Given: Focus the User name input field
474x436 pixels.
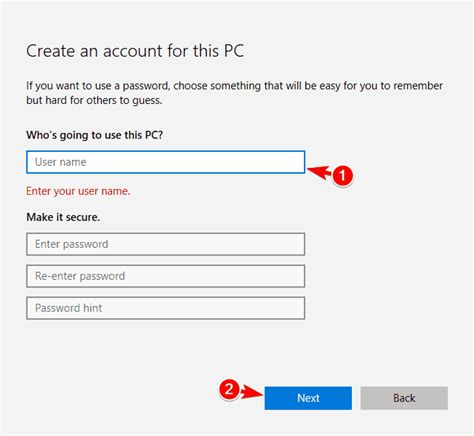Looking at the screenshot, I should pos(166,162).
